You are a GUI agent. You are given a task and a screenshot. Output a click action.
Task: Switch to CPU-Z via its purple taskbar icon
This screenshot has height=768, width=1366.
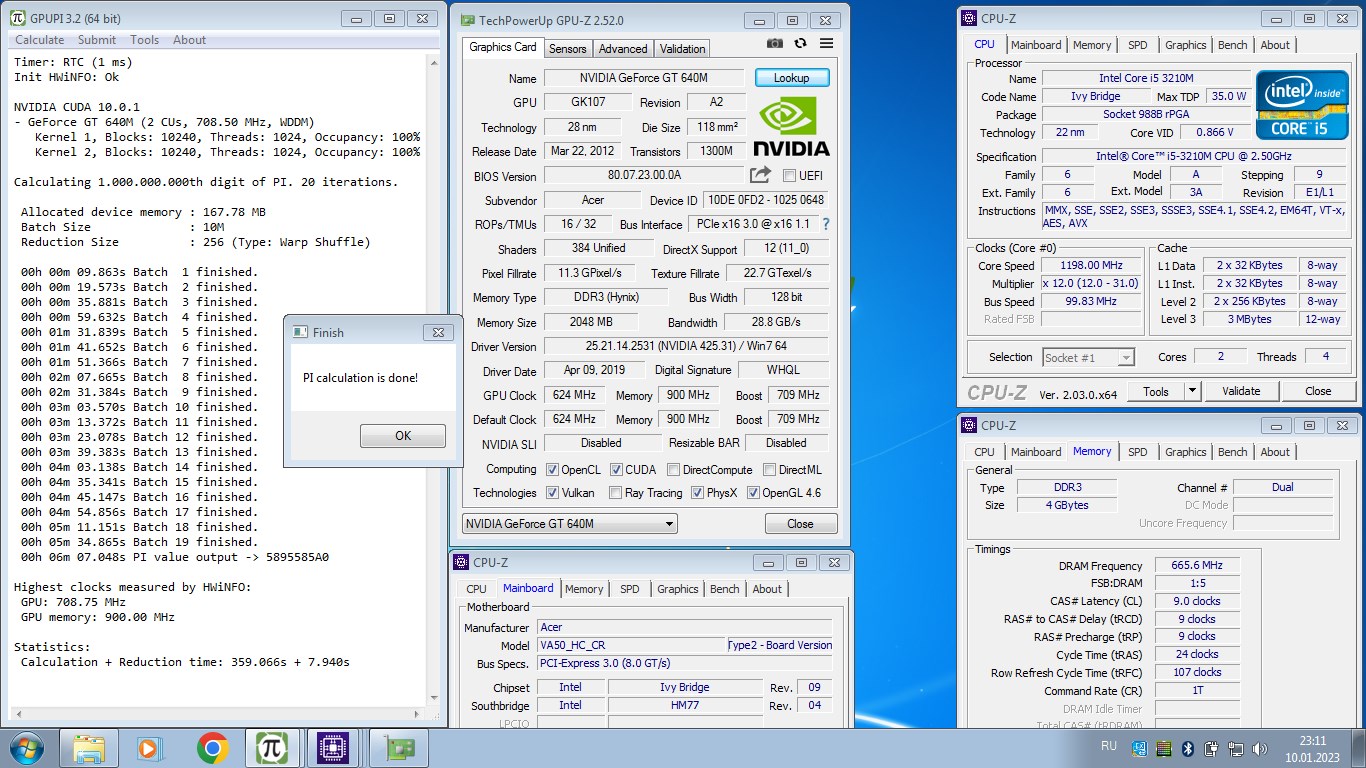(x=332, y=748)
